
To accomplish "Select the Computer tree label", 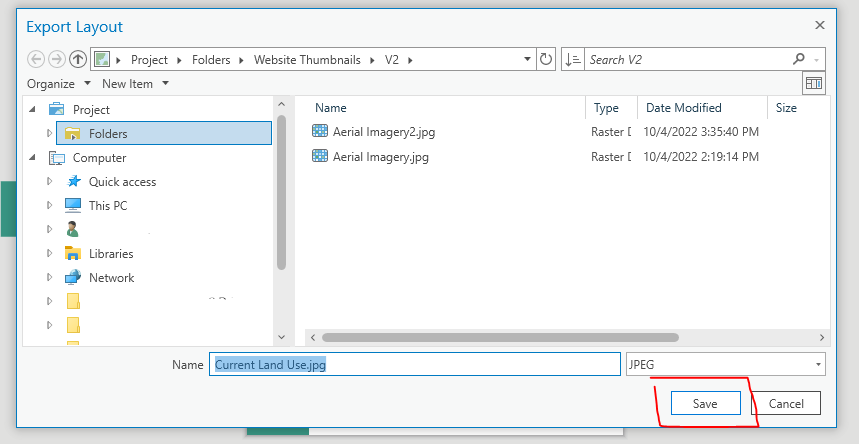I will pyautogui.click(x=99, y=158).
